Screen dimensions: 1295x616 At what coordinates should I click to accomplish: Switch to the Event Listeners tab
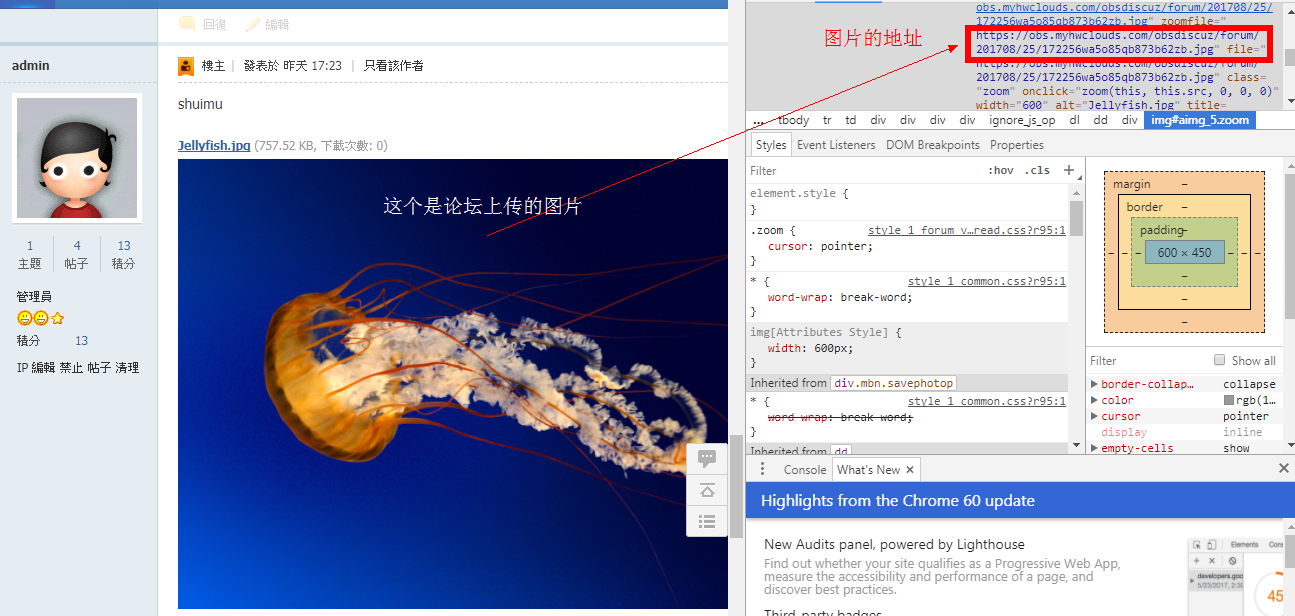pyautogui.click(x=836, y=145)
